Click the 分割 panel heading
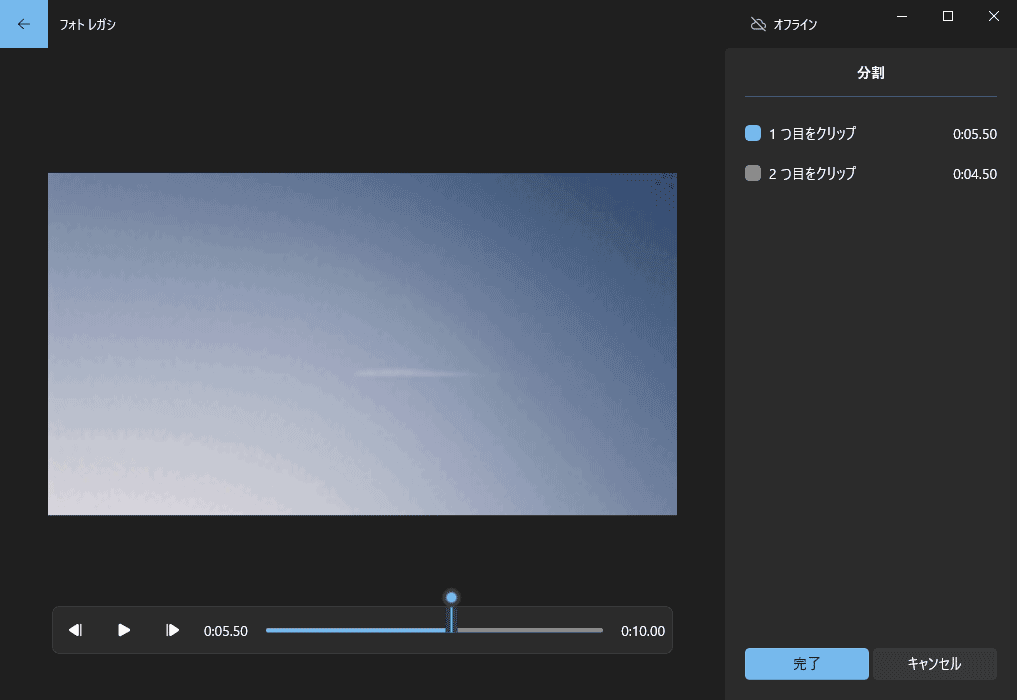The width and height of the screenshot is (1017, 700). [x=870, y=73]
